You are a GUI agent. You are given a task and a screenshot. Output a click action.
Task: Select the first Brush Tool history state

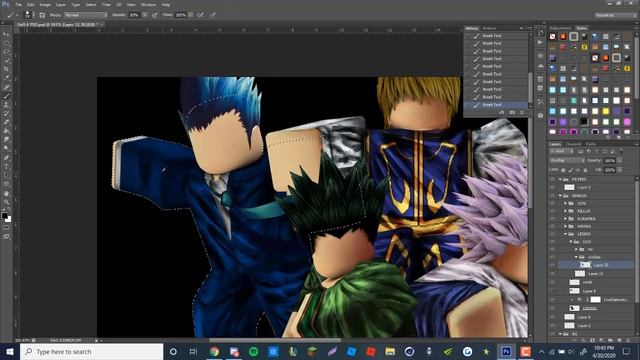[x=496, y=36]
